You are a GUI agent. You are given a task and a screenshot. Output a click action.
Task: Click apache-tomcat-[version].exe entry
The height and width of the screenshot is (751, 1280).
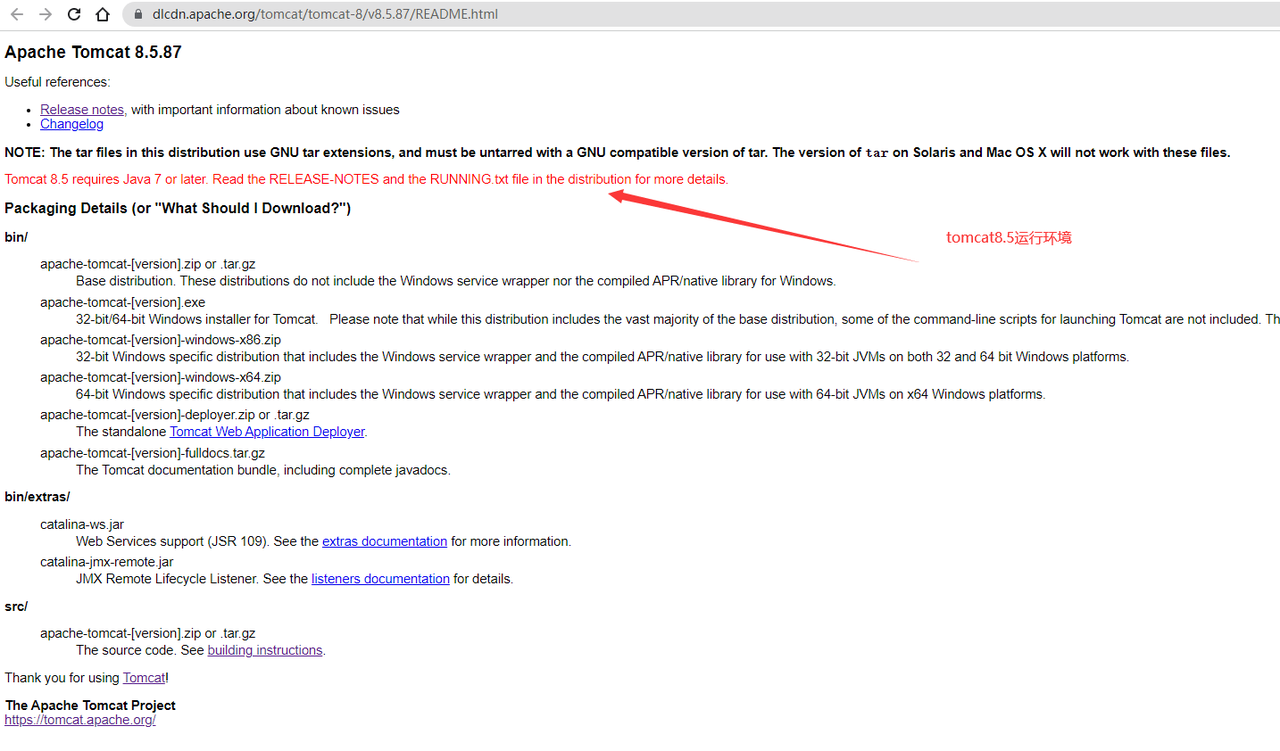(122, 302)
